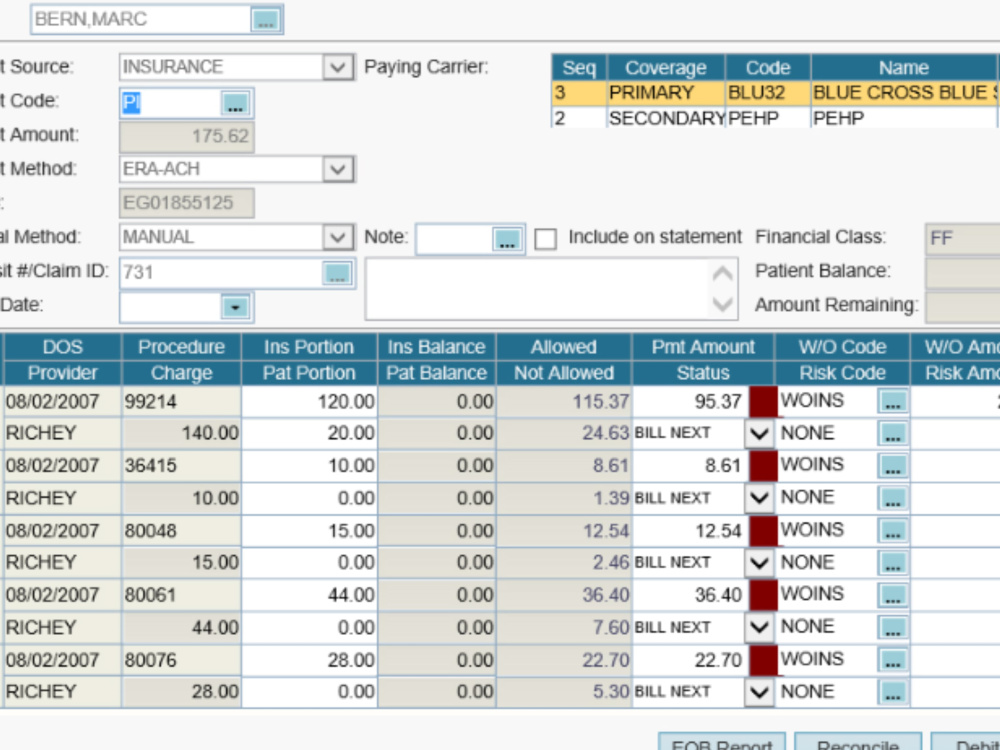Click the payment amount 175.62 field
The height and width of the screenshot is (750, 1000).
(x=186, y=136)
